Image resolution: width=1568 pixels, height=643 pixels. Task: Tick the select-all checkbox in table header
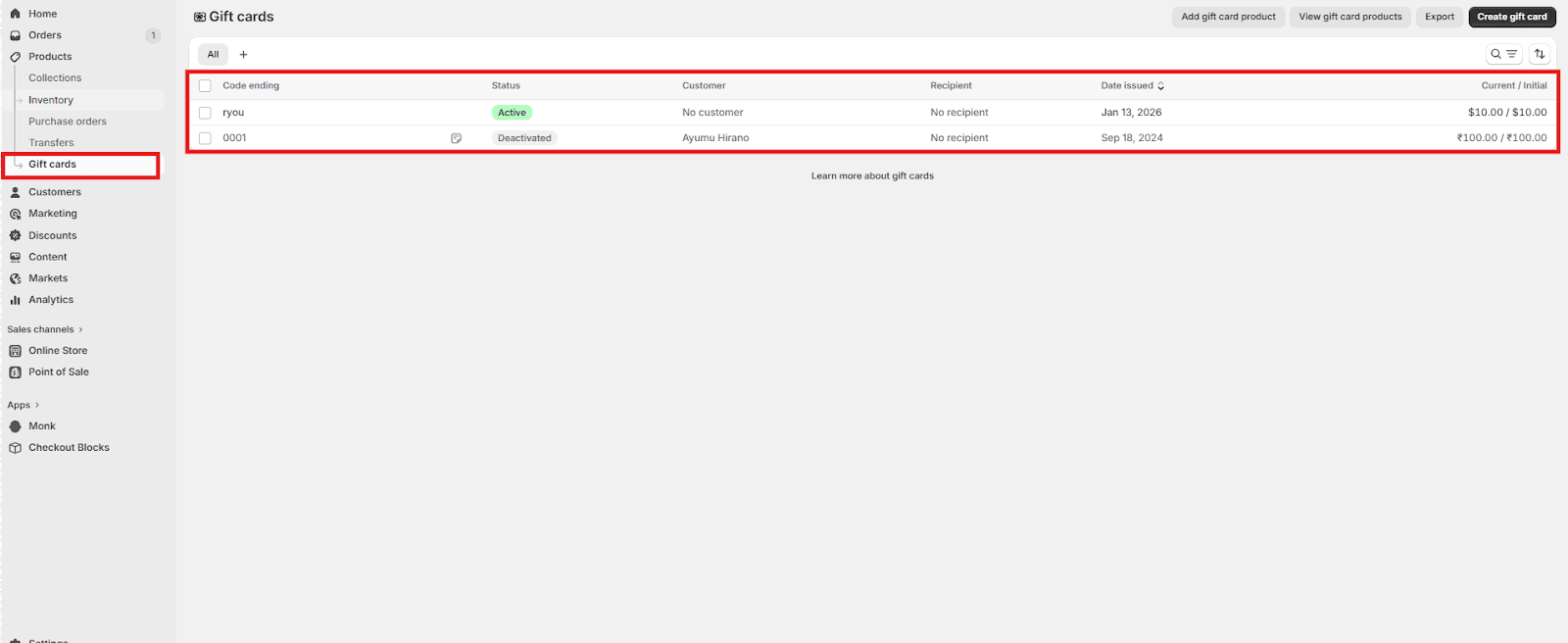click(x=205, y=86)
